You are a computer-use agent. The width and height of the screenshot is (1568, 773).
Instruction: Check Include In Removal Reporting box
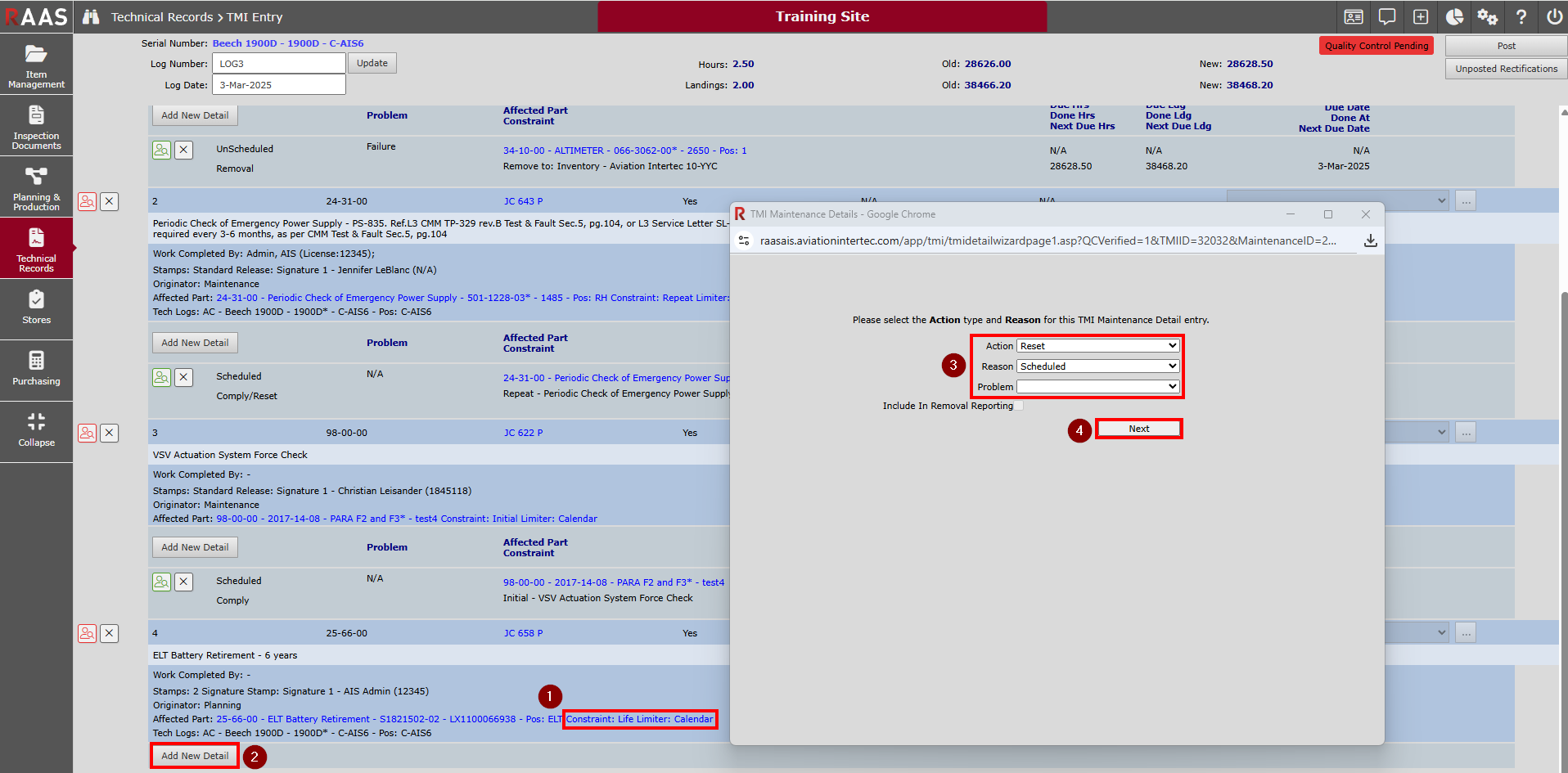[1019, 406]
